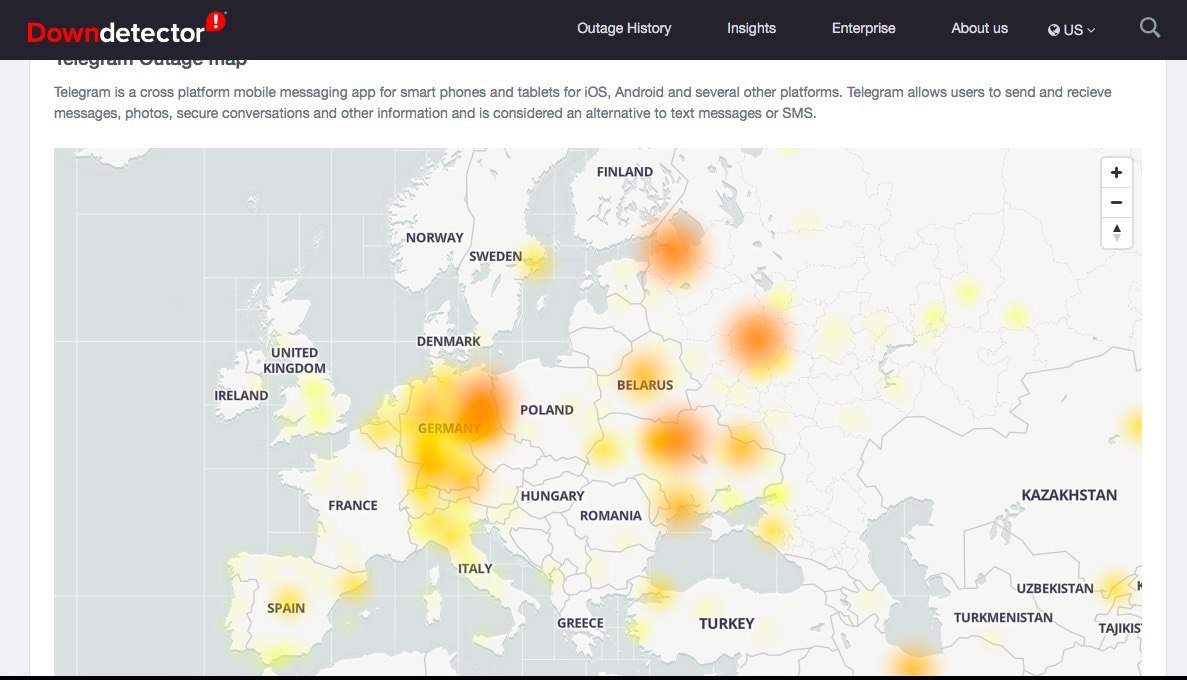Open the Insights menu item

(751, 28)
